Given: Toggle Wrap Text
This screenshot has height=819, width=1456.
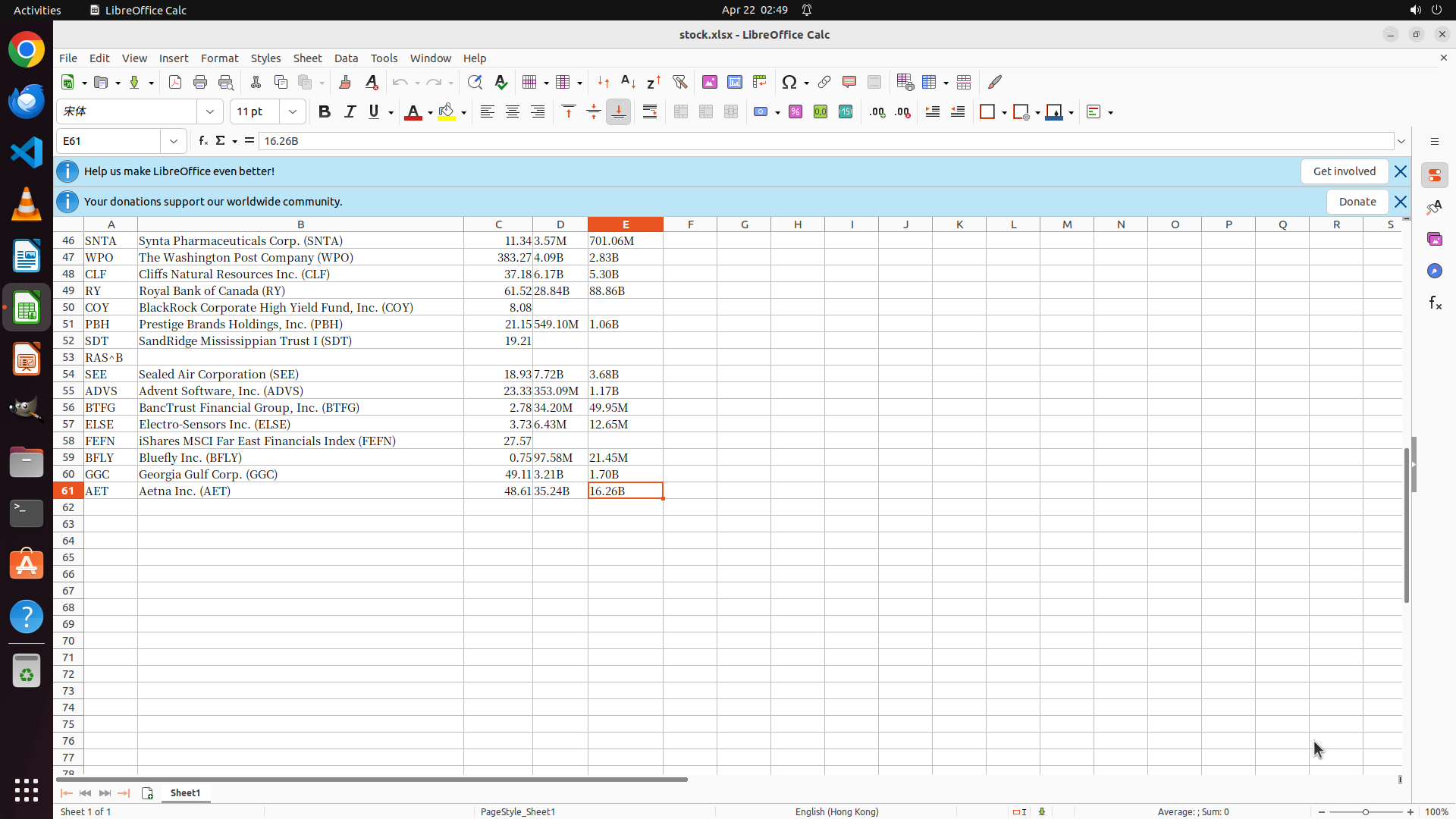Looking at the screenshot, I should coord(650,112).
